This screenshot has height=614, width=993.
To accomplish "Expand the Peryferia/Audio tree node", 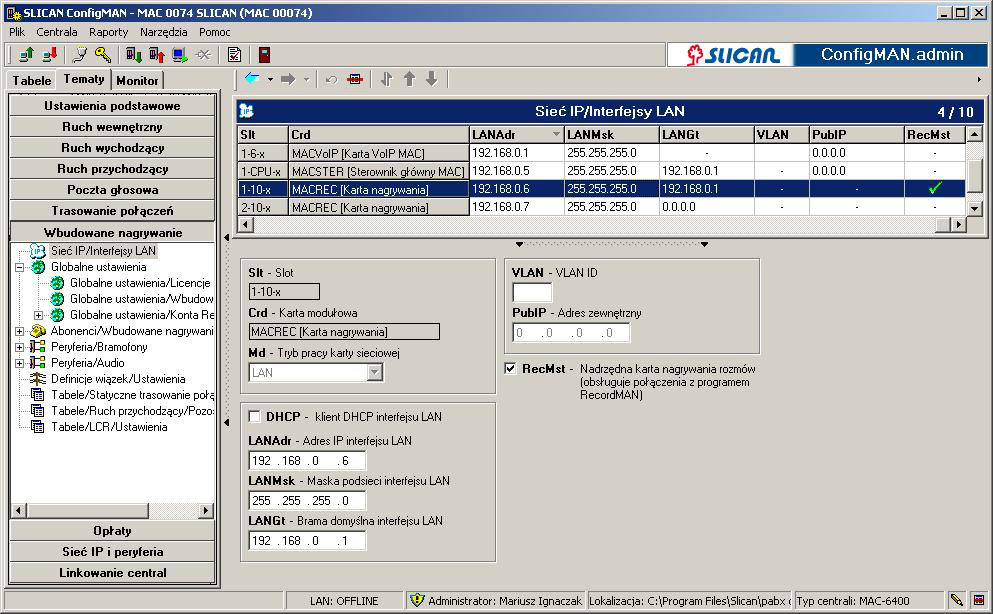I will coord(20,363).
